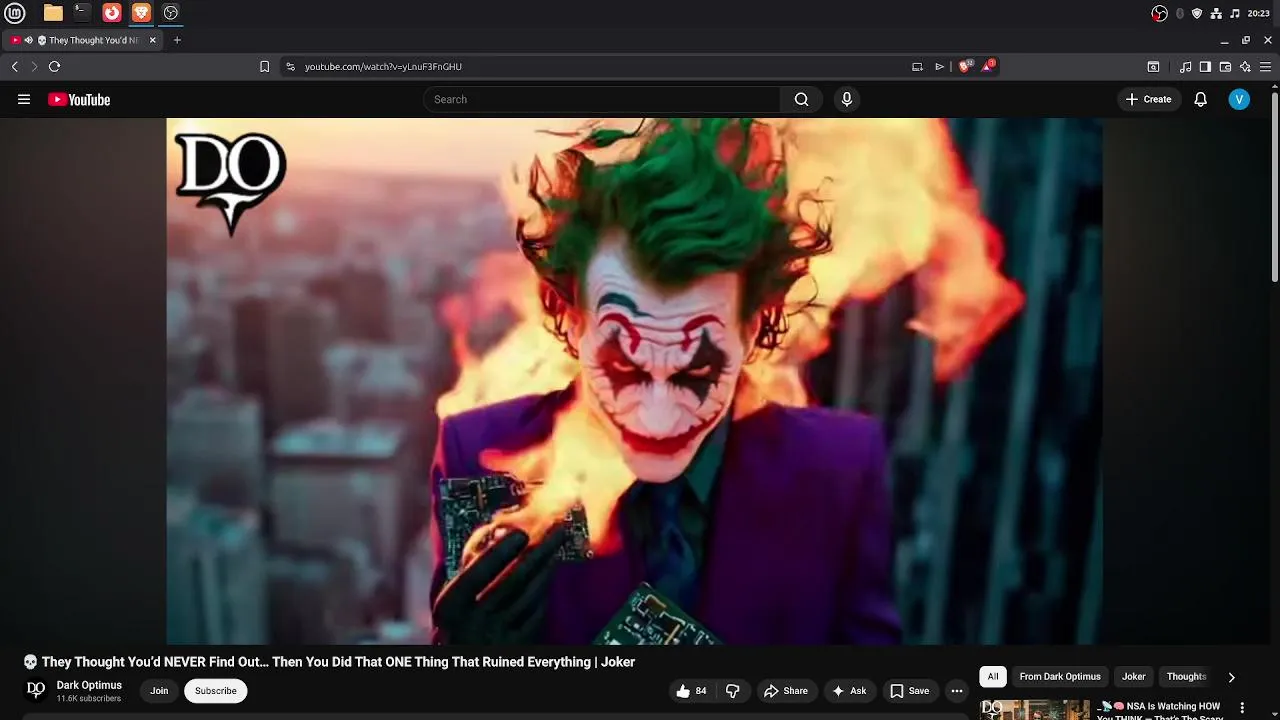The height and width of the screenshot is (720, 1280).
Task: Go back to the previous page
Action: [15, 67]
